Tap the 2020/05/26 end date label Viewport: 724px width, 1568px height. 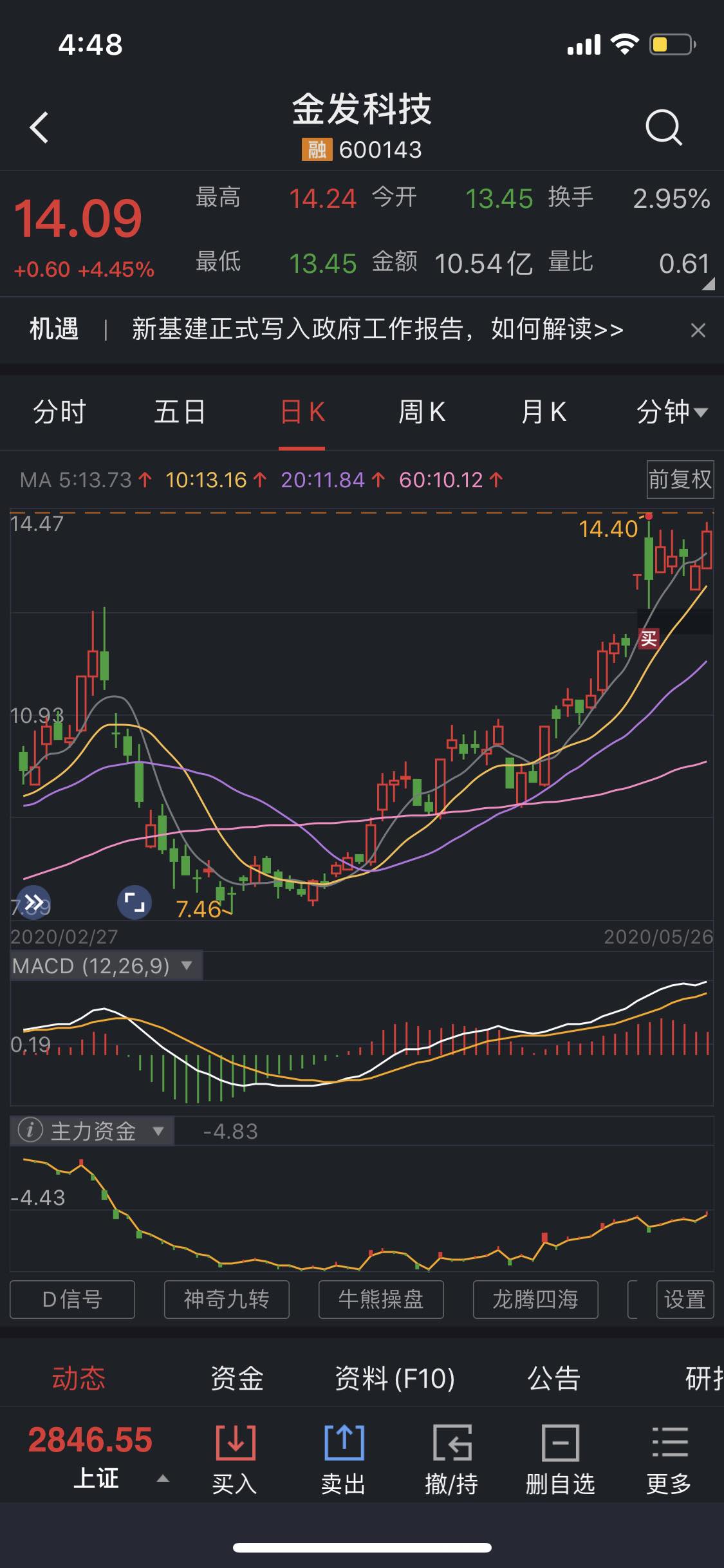(658, 937)
